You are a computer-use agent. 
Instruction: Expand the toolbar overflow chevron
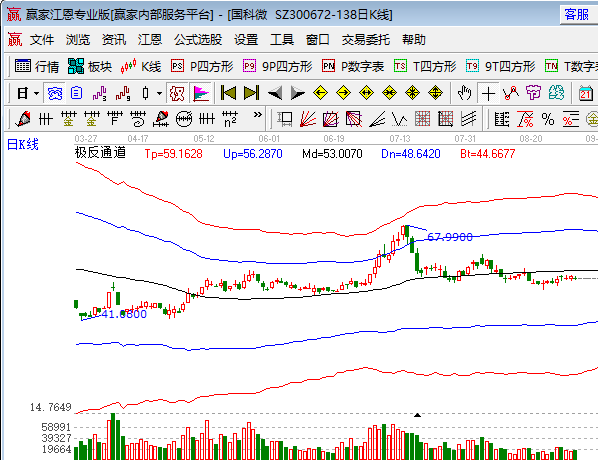258,114
